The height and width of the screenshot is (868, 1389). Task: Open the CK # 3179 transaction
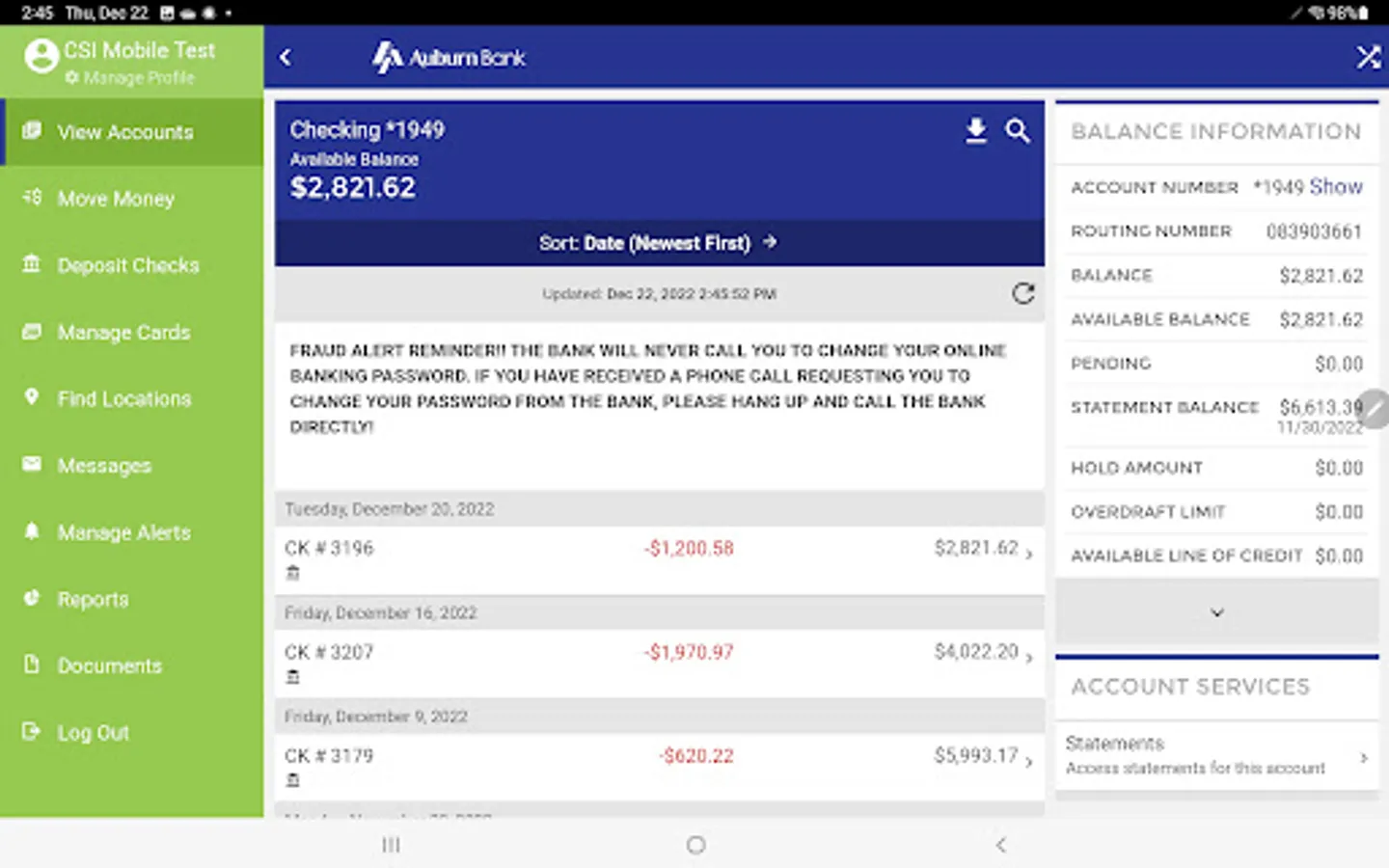(659, 767)
